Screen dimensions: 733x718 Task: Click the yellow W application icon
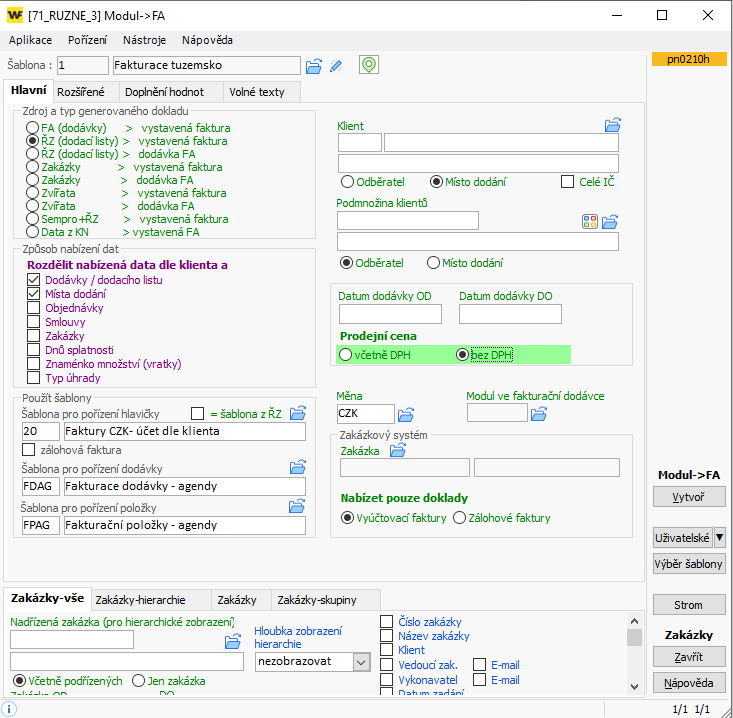pos(15,15)
